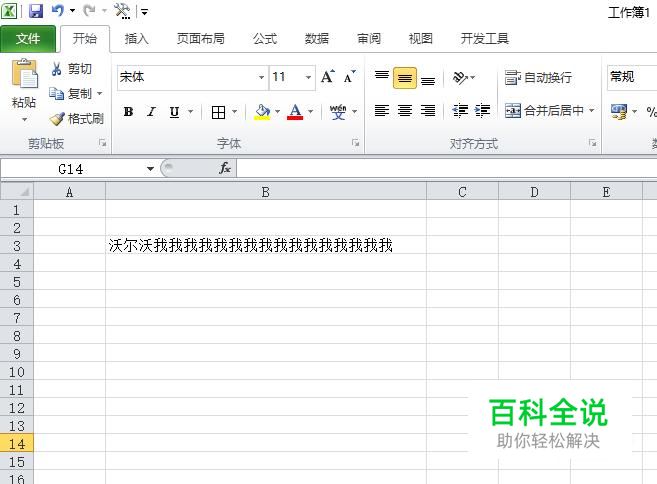The image size is (657, 484).
Task: Toggle top vertical alignment
Action: click(382, 77)
